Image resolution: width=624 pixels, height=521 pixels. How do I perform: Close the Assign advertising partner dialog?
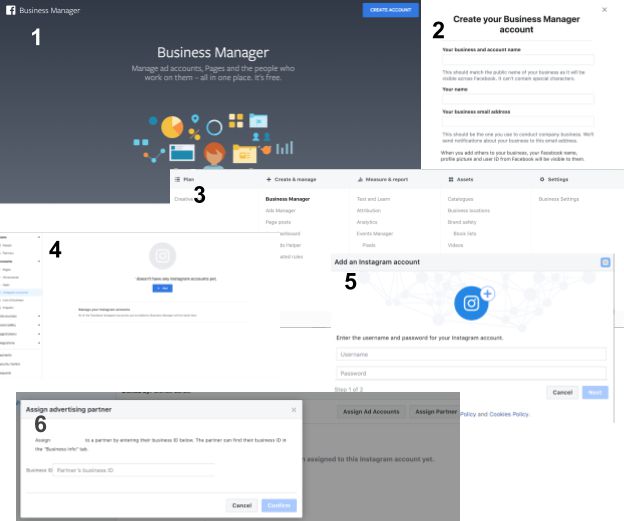(x=294, y=410)
